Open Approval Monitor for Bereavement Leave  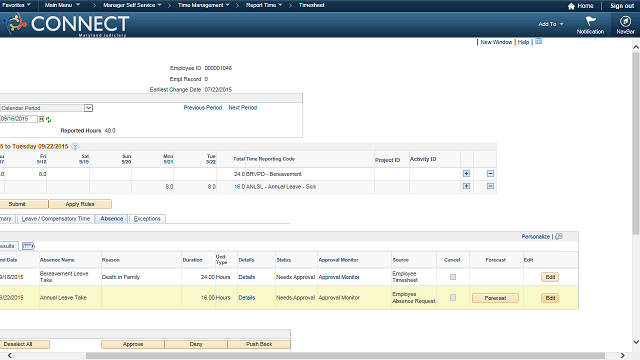tap(339, 277)
